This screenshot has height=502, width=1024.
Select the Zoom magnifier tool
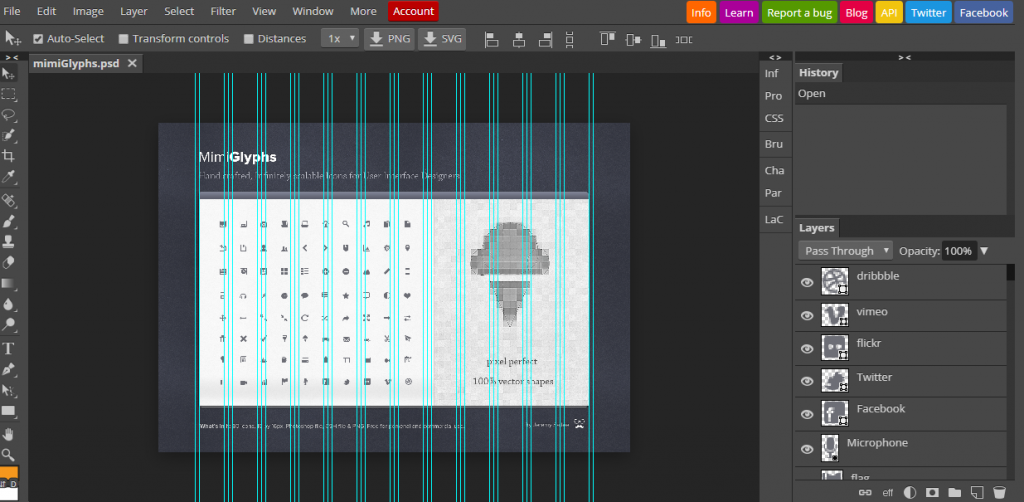coord(8,455)
